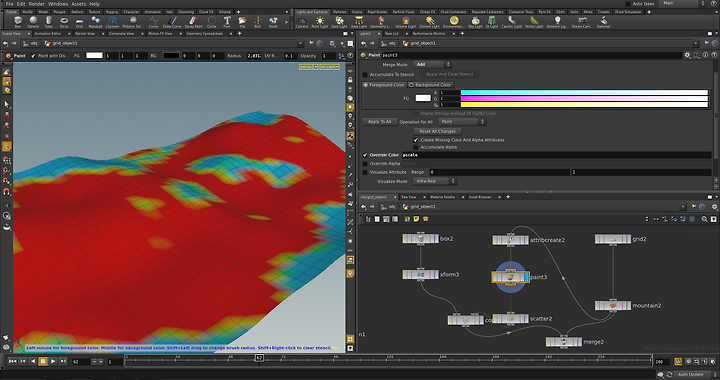Add a Volume Light from the shelf
The height and width of the screenshot is (380, 720).
pyautogui.click(x=405, y=22)
